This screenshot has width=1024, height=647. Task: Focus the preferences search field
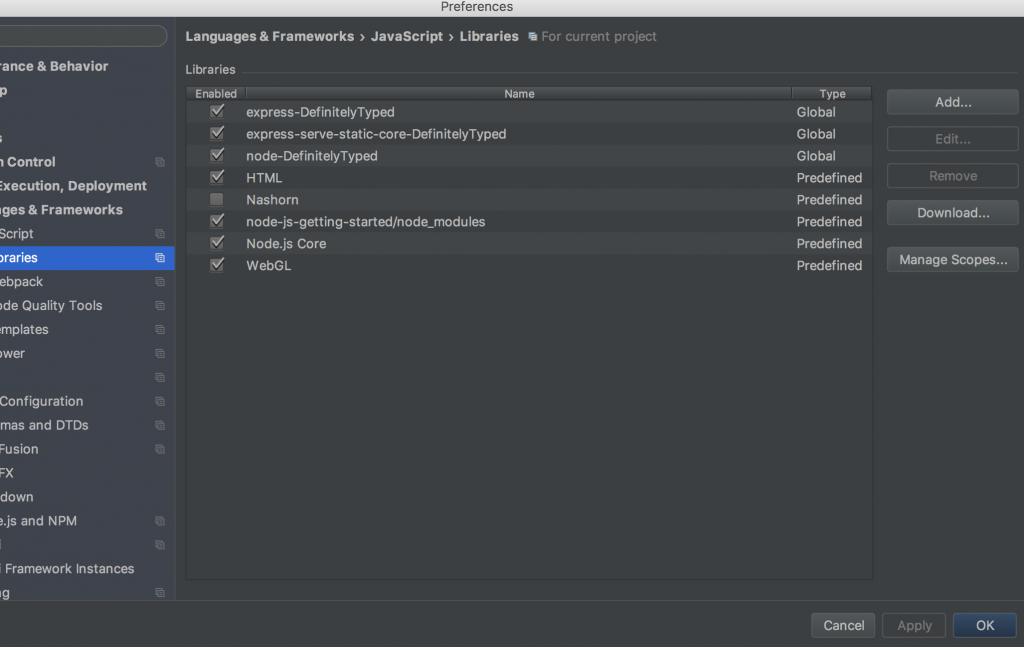[80, 37]
